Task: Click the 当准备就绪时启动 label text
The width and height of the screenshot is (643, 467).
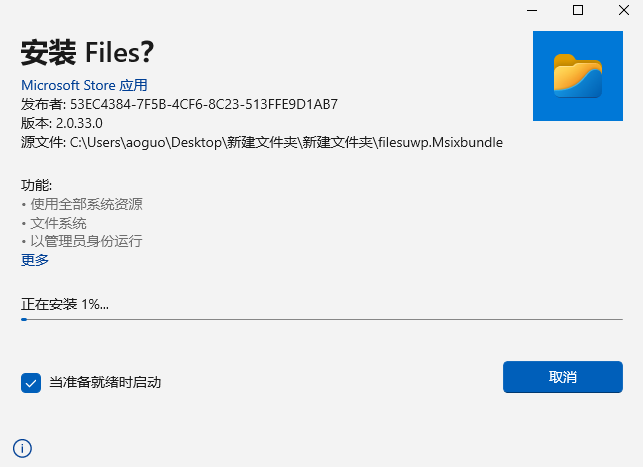Action: coord(105,383)
